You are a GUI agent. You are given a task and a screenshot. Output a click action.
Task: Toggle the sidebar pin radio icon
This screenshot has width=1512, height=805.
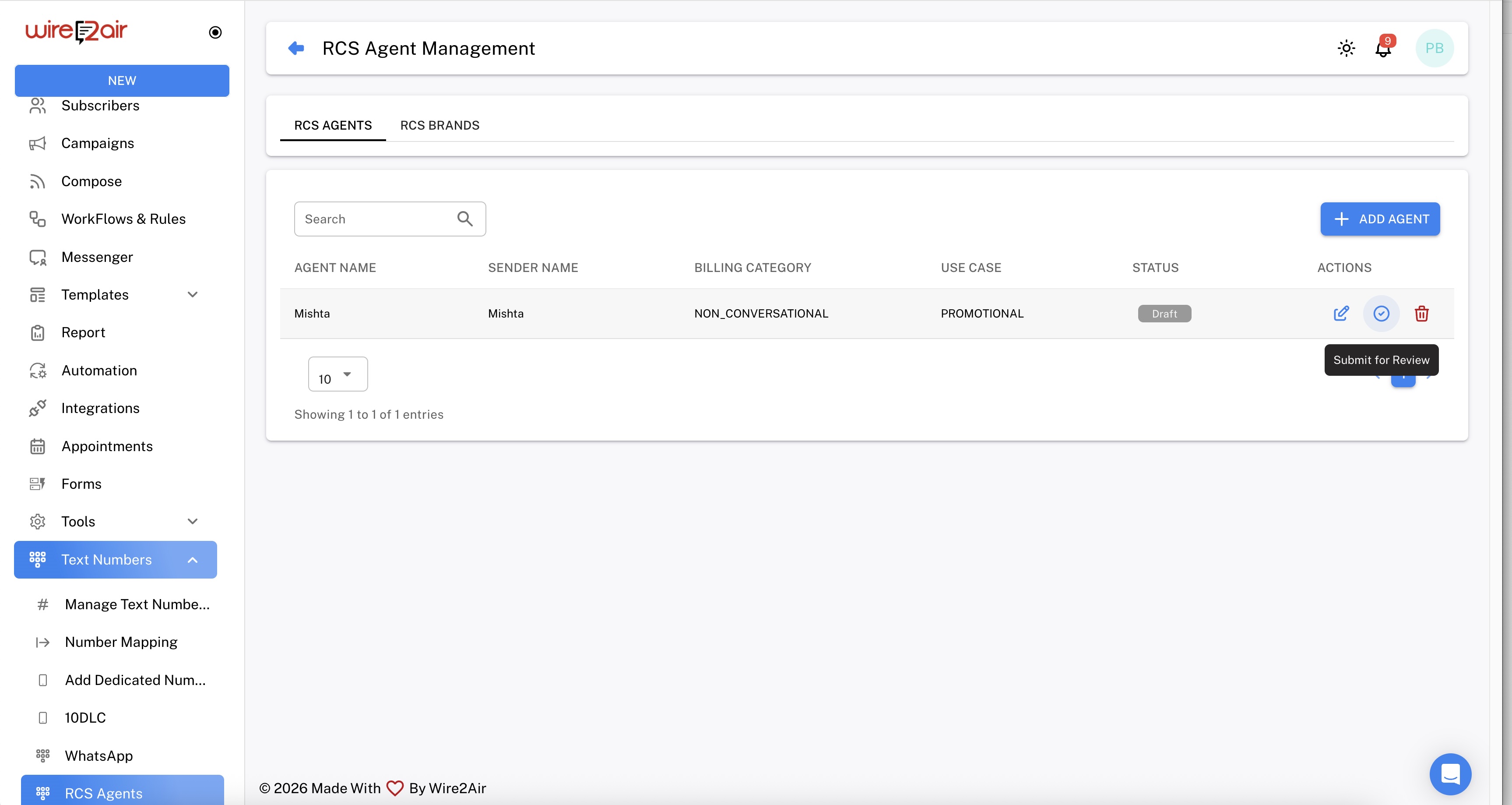coord(215,32)
